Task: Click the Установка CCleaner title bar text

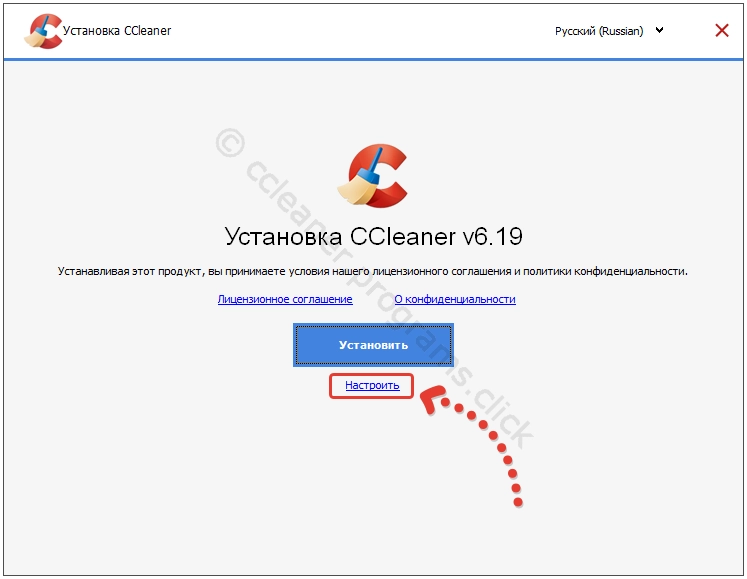Action: tap(117, 31)
